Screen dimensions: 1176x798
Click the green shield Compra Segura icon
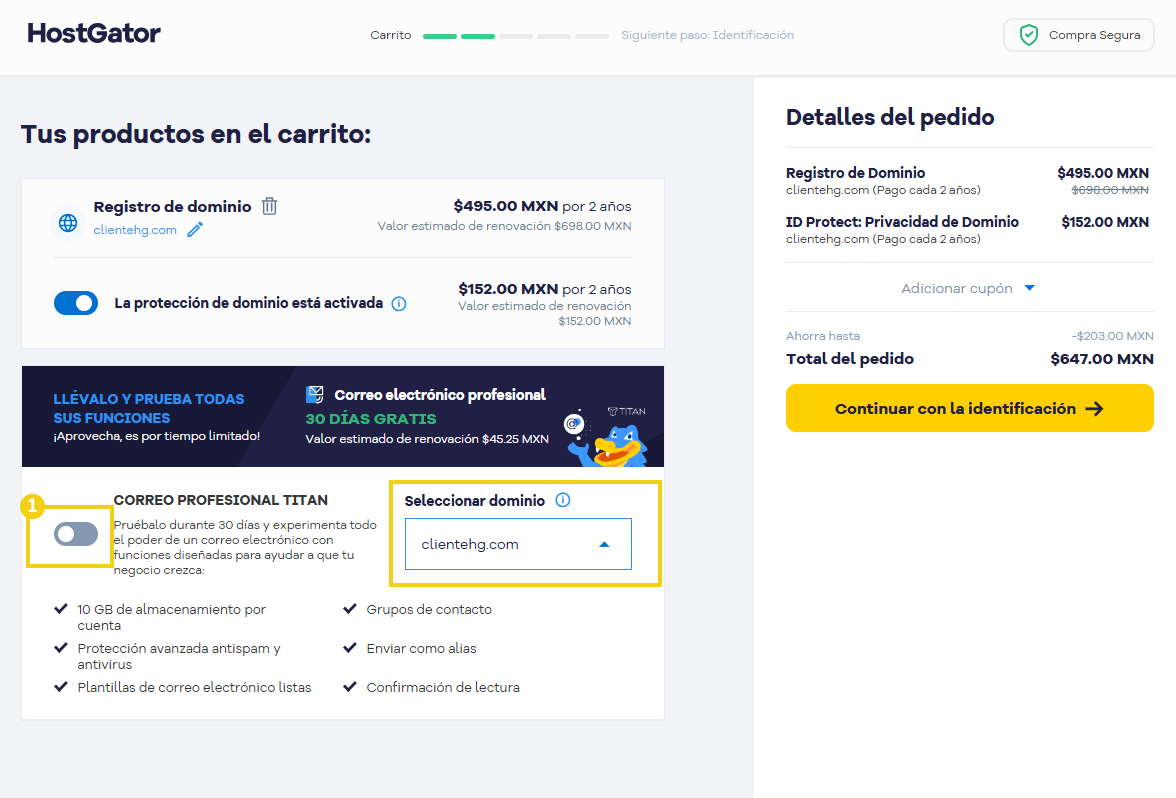pyautogui.click(x=1028, y=34)
